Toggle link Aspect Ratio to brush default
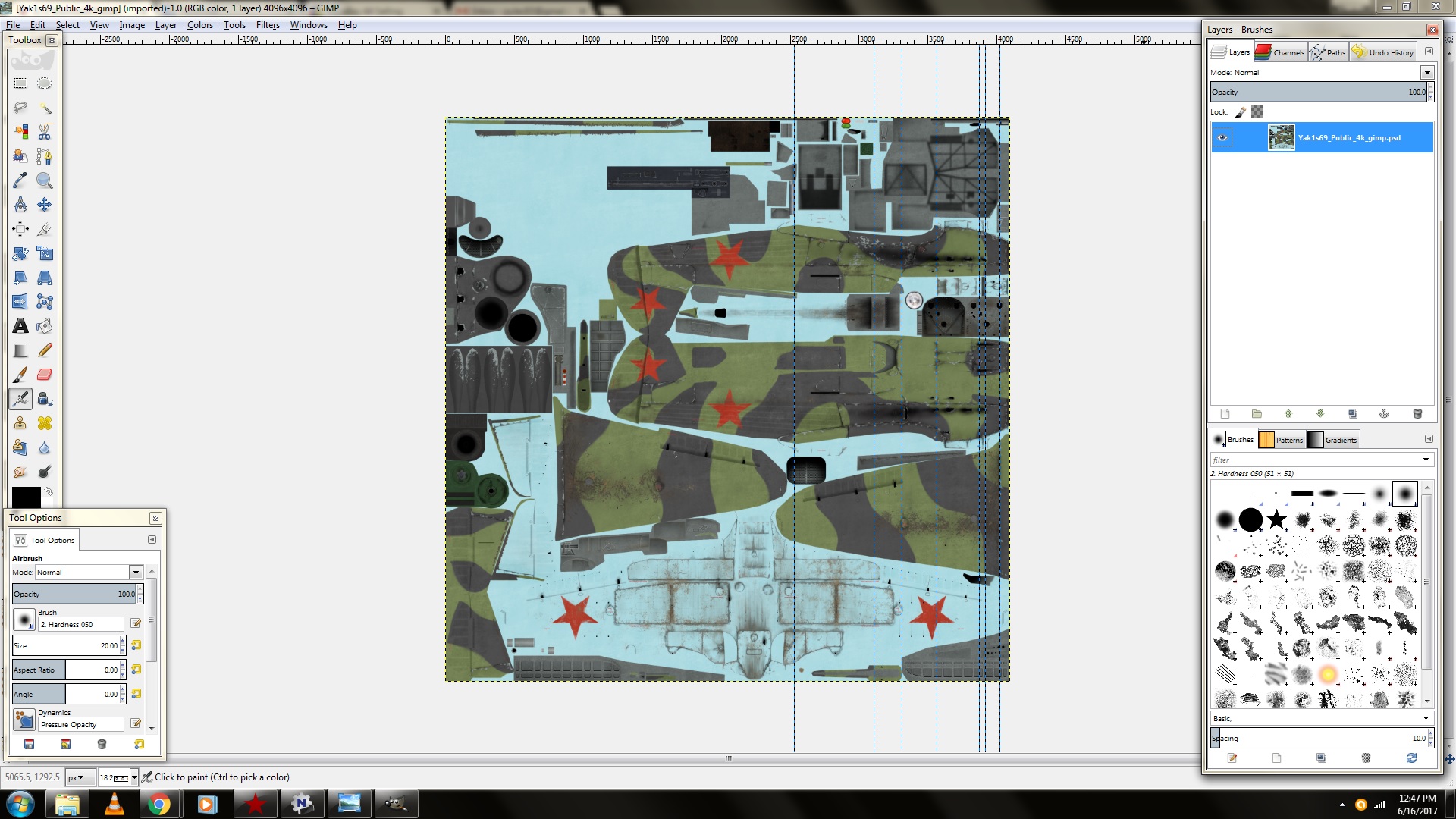 click(x=136, y=670)
